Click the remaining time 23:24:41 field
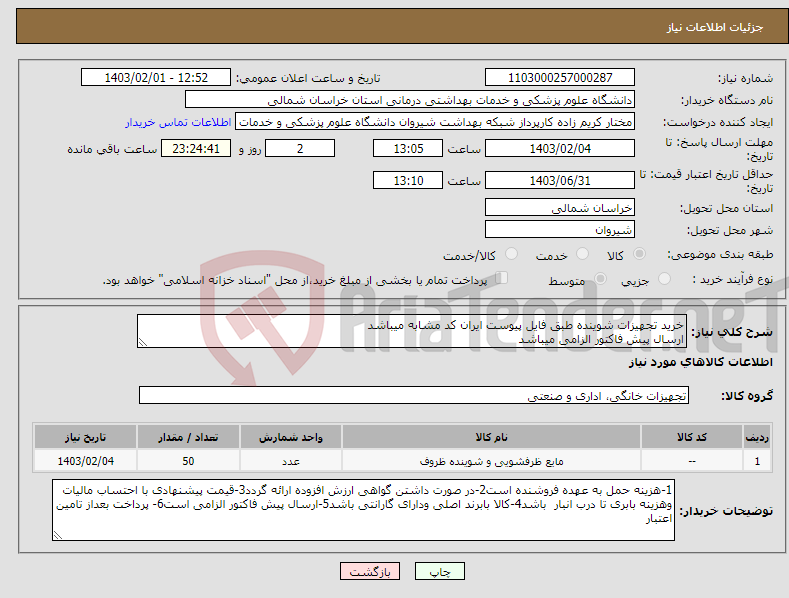The width and height of the screenshot is (789, 598). tap(196, 148)
